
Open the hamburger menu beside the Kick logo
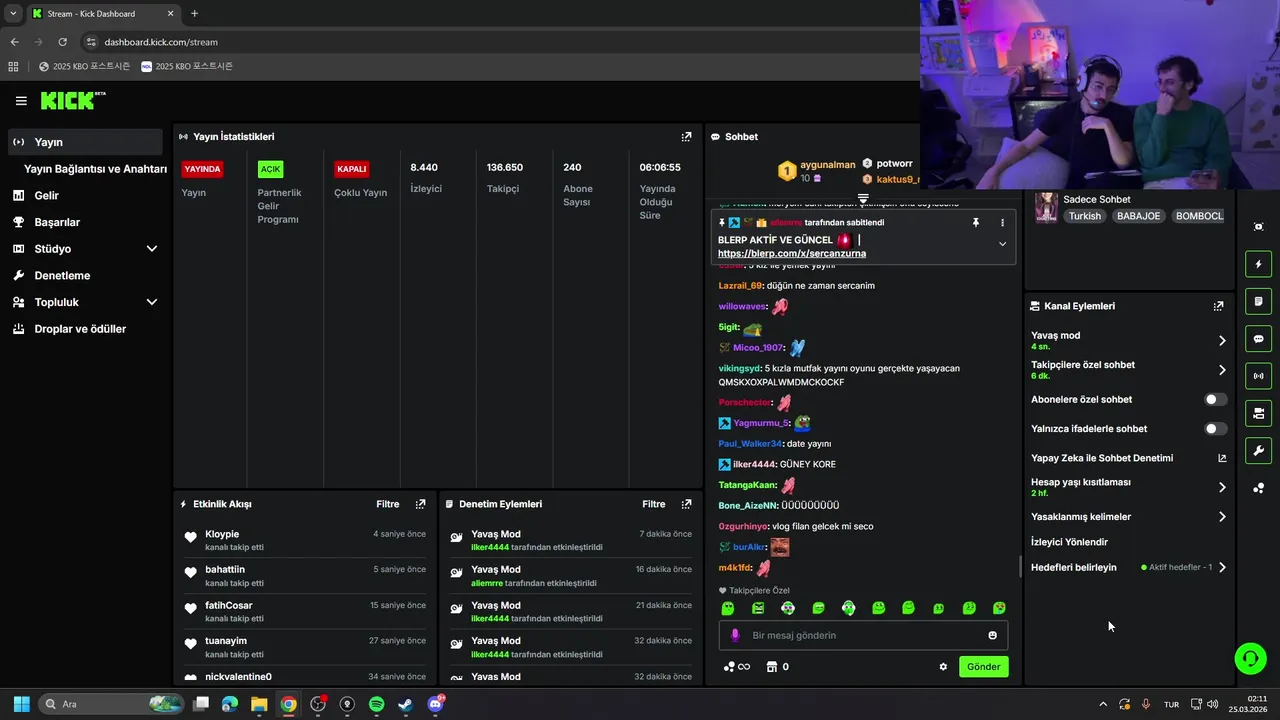21,101
